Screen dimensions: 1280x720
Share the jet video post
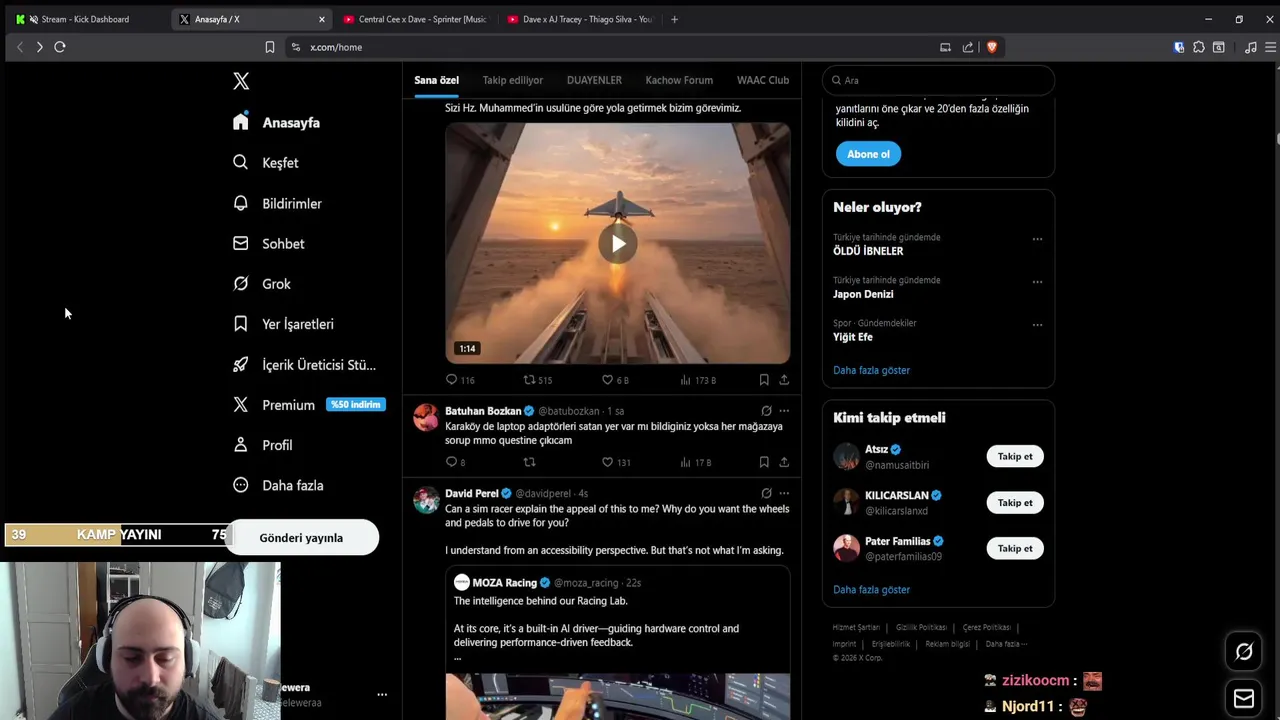pyautogui.click(x=784, y=380)
